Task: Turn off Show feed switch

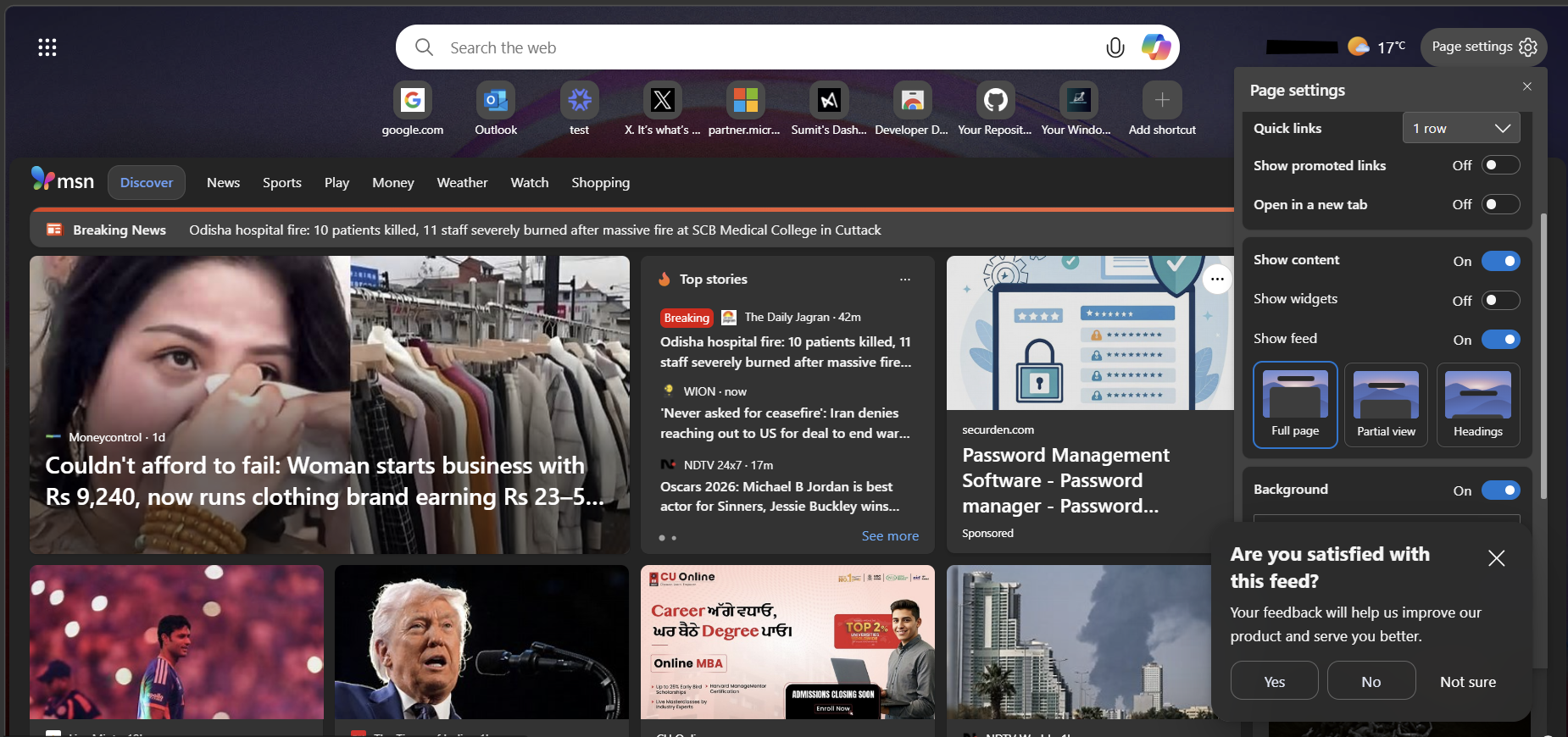Action: point(1500,340)
